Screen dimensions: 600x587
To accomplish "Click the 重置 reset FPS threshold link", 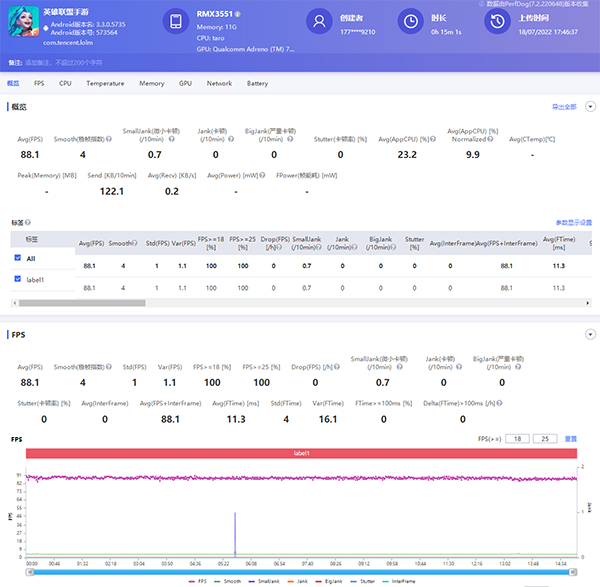I will pyautogui.click(x=571, y=439).
